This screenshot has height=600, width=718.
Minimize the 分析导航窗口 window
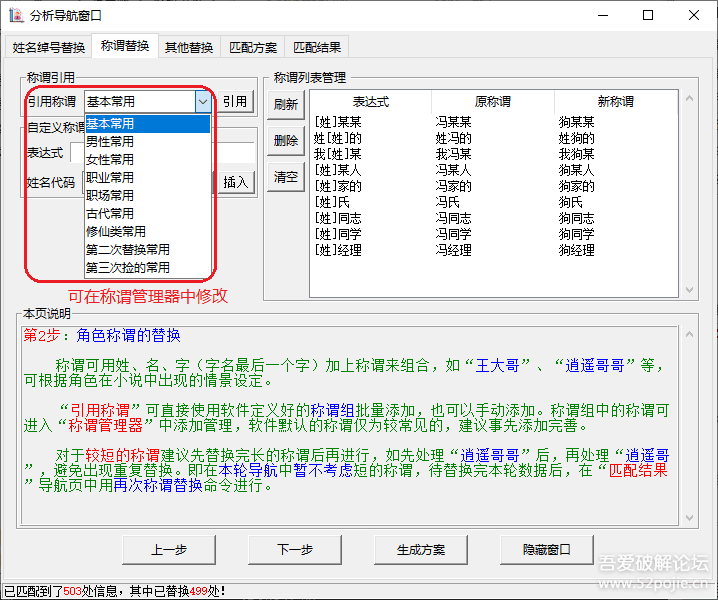click(603, 16)
